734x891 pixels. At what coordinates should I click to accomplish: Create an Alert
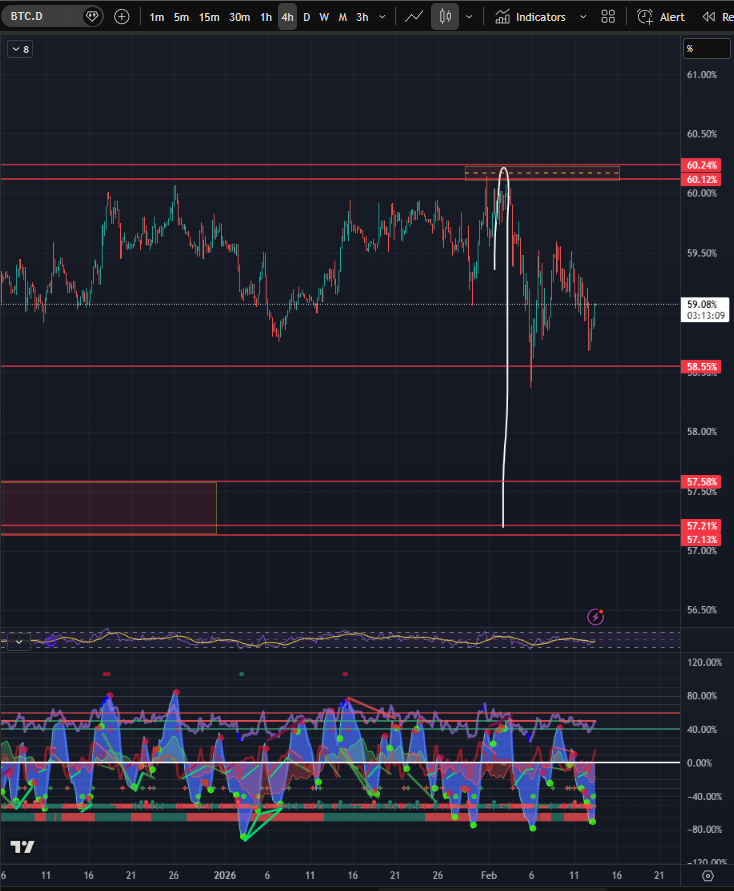[x=661, y=17]
